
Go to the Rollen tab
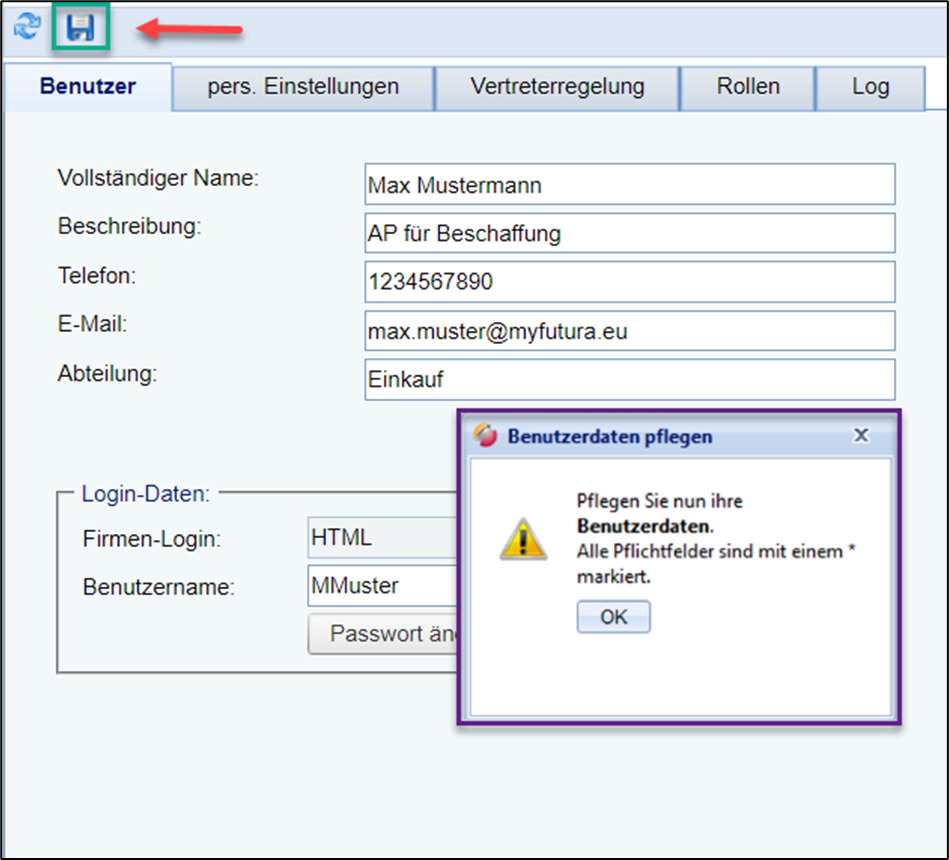pyautogui.click(x=747, y=87)
